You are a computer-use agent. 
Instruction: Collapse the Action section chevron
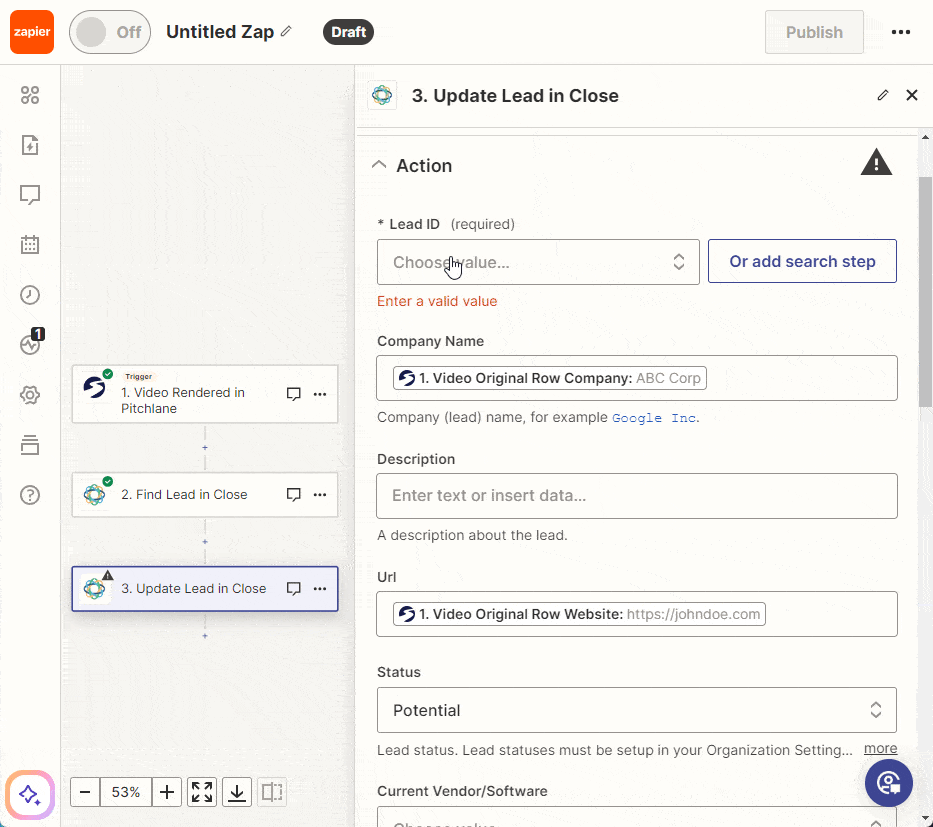click(379, 165)
